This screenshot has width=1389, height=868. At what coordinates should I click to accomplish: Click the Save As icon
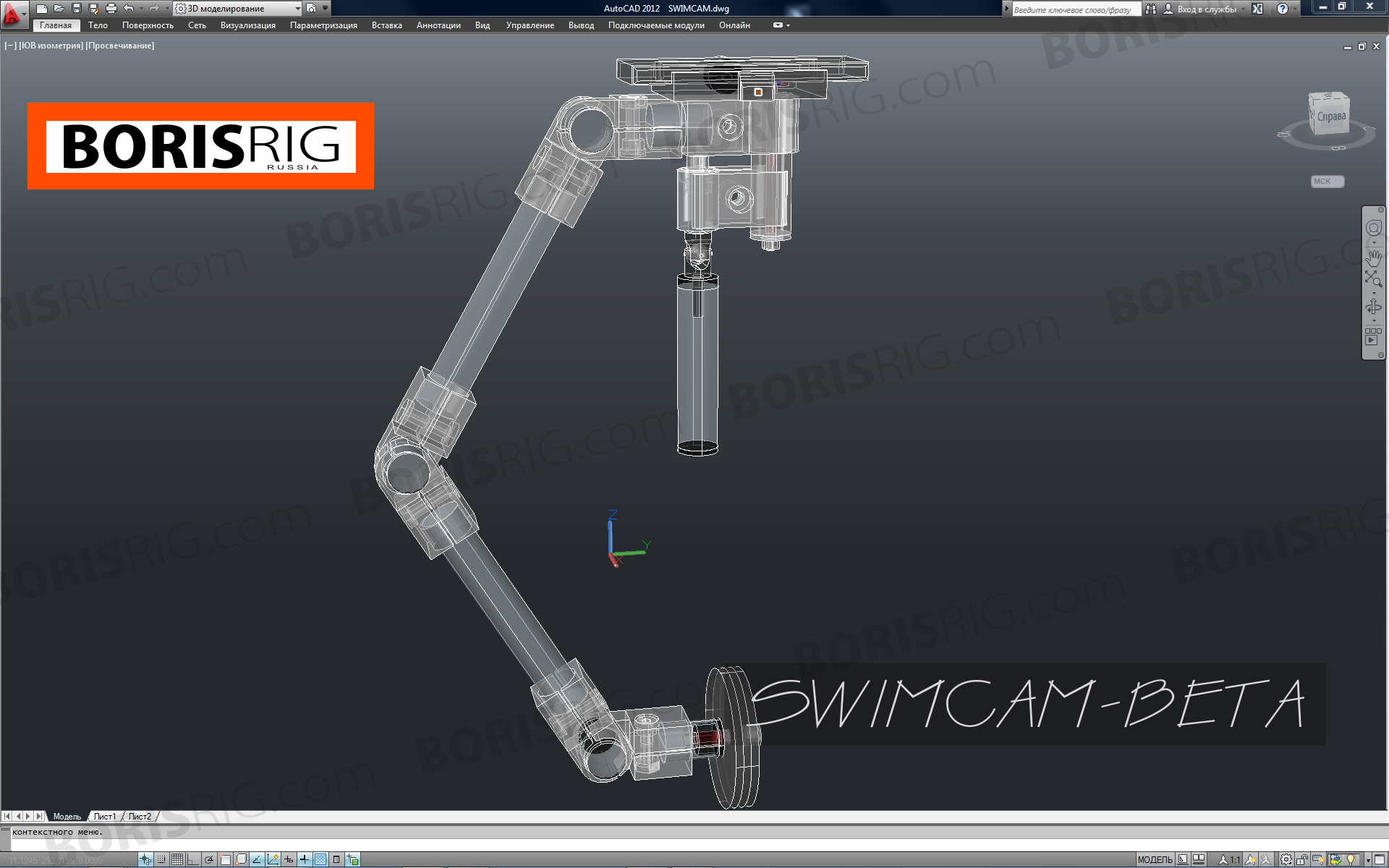[94, 9]
